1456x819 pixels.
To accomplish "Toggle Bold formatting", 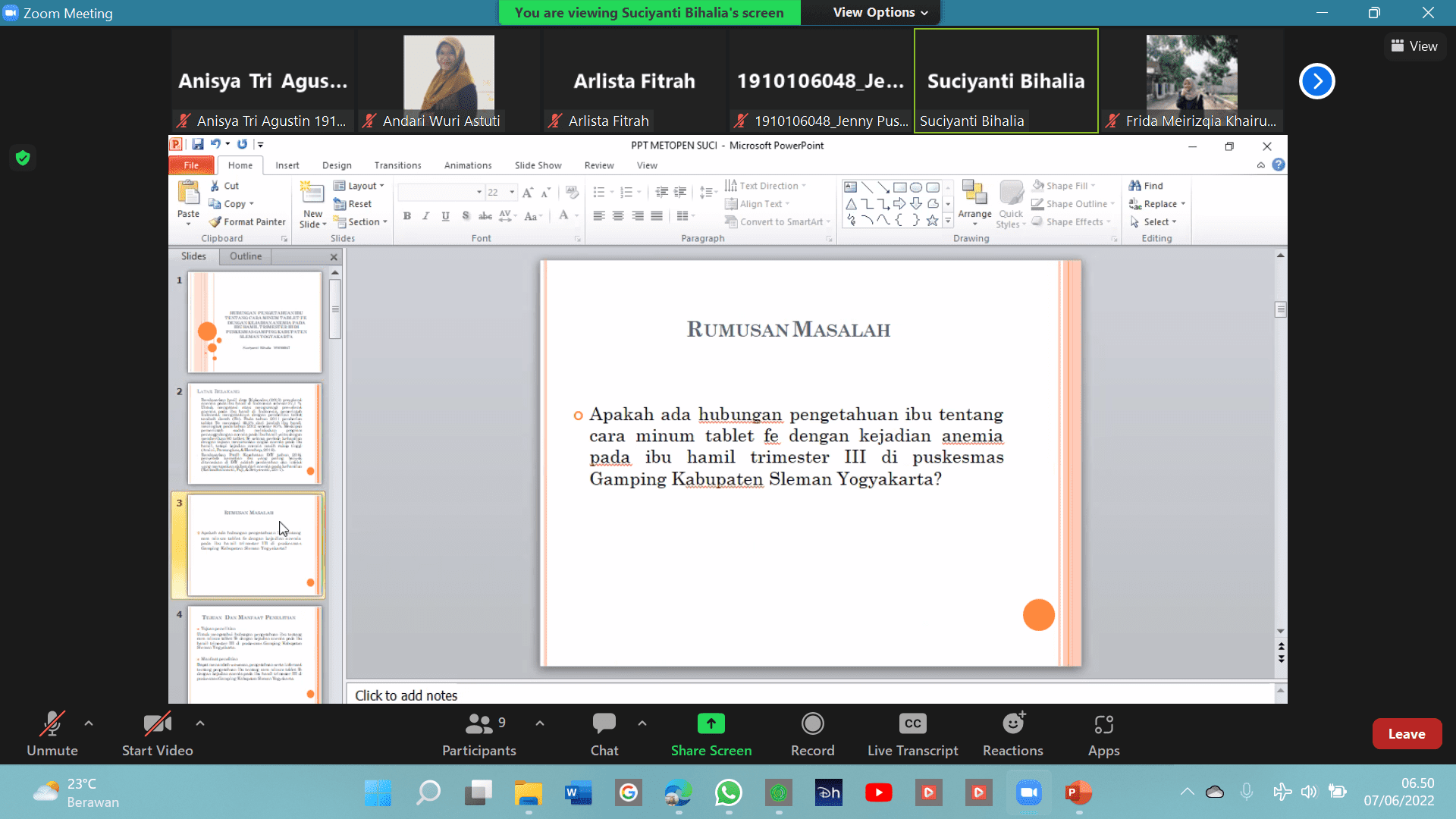I will pos(407,216).
